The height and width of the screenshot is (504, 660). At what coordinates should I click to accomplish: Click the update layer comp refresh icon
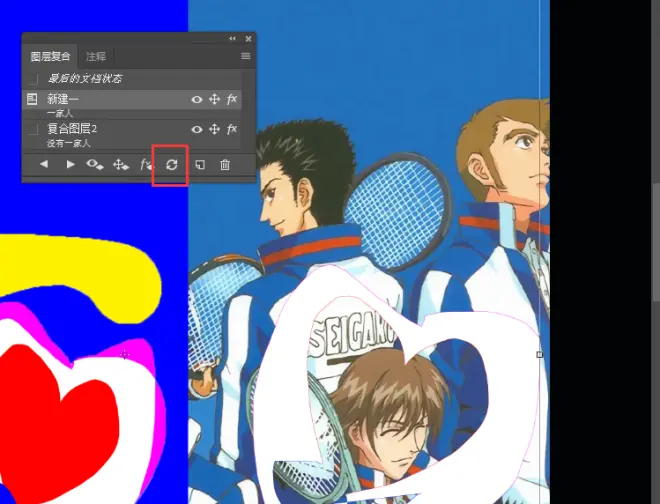pos(171,164)
